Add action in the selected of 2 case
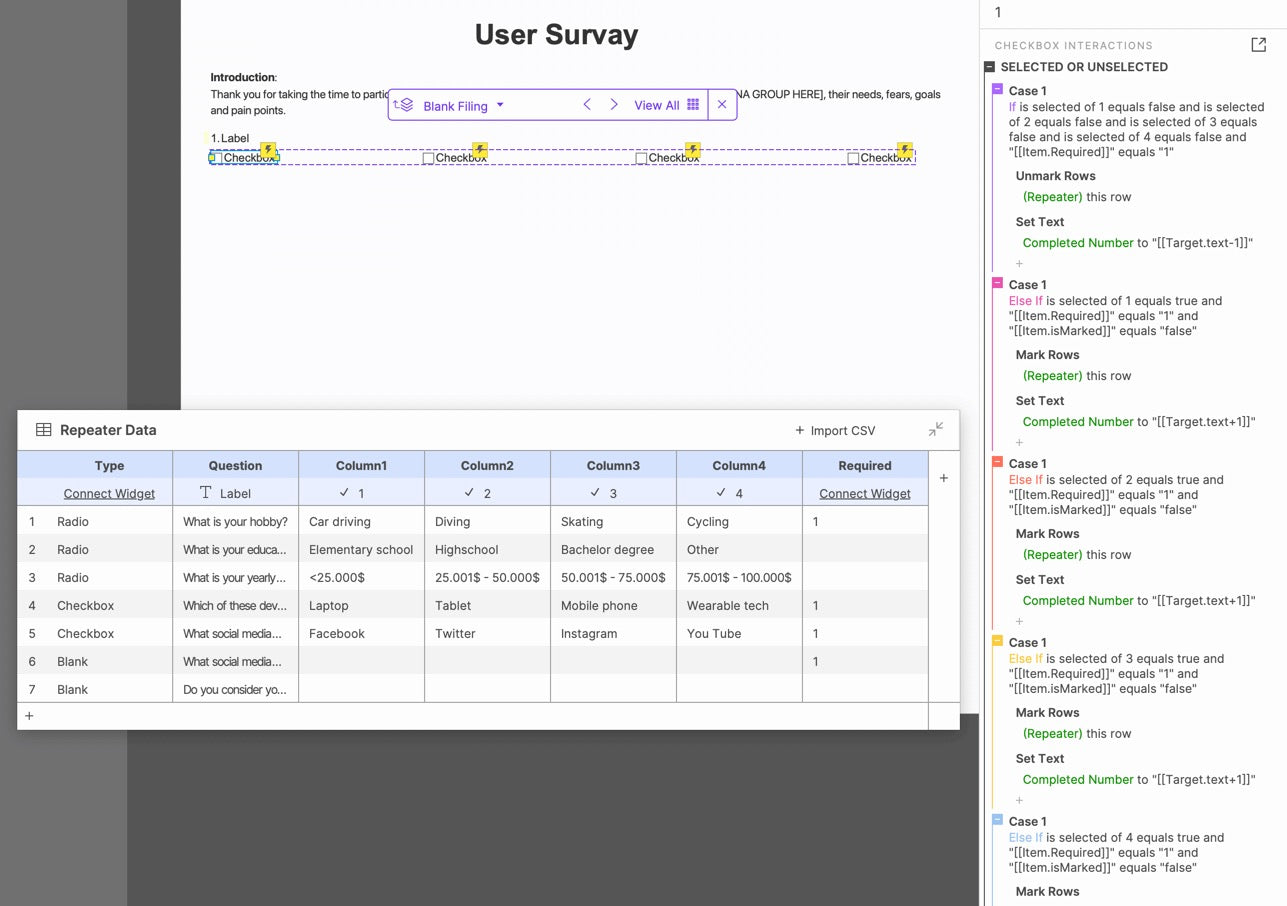The height and width of the screenshot is (906, 1287). point(1019,621)
